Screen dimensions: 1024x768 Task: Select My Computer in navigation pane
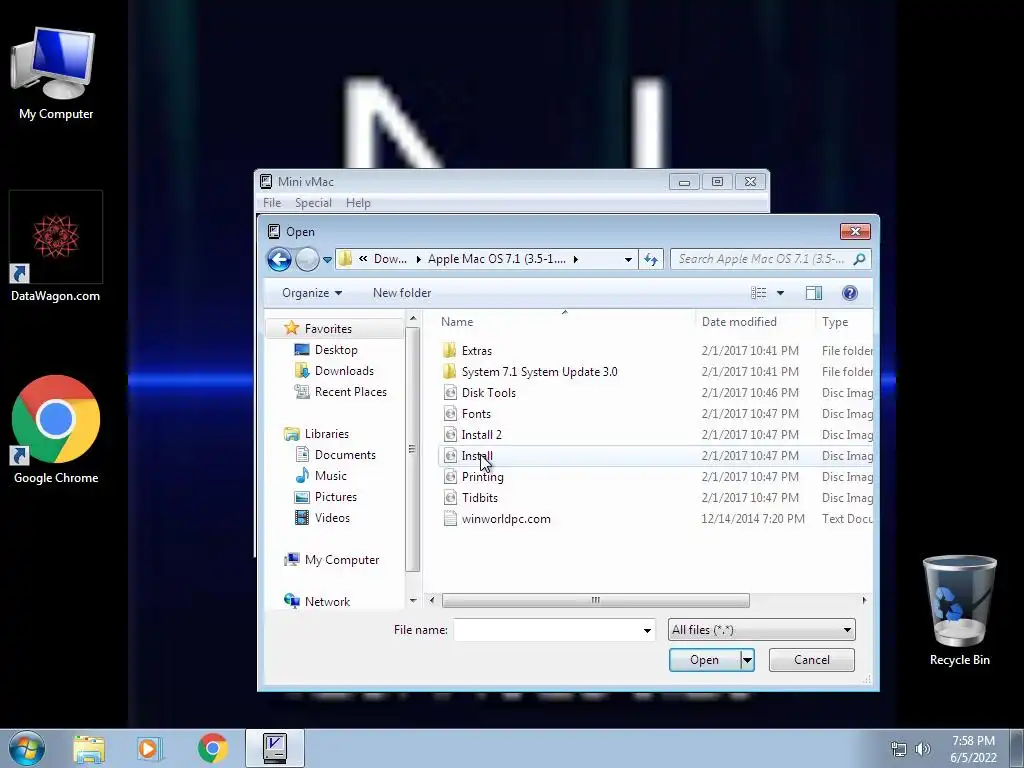pyautogui.click(x=332, y=560)
